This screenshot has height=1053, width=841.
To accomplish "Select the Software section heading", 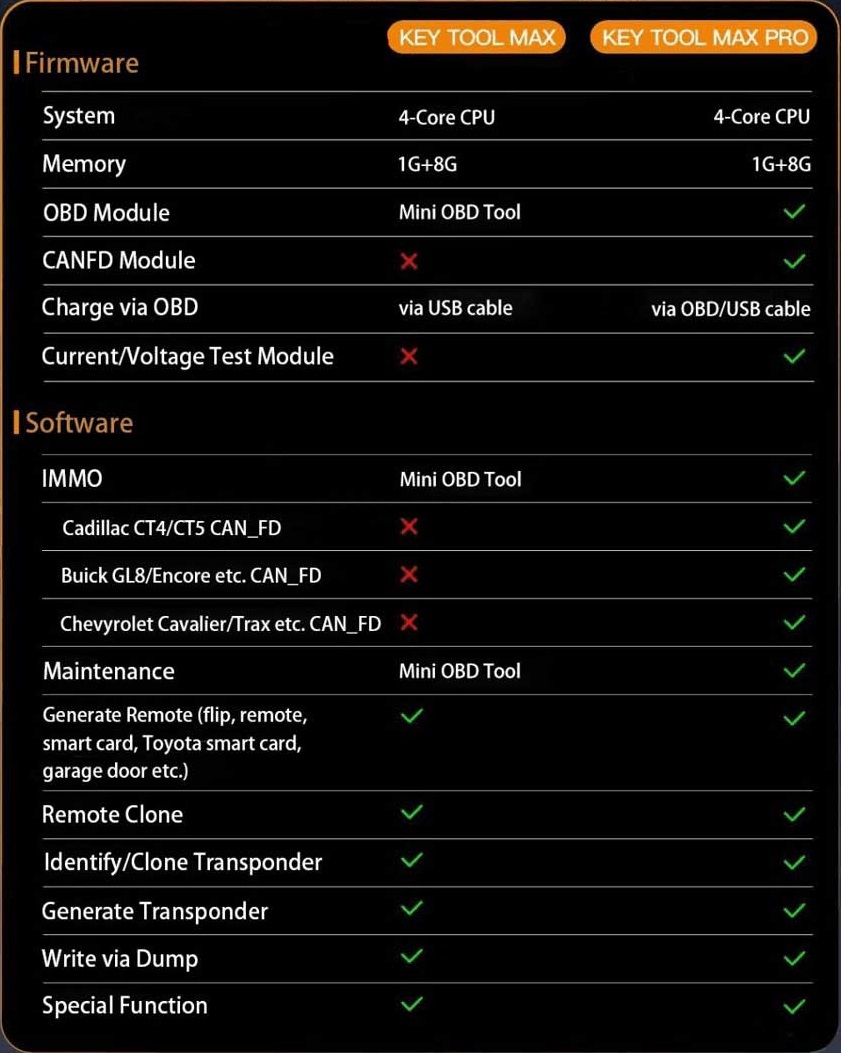I will pos(79,423).
